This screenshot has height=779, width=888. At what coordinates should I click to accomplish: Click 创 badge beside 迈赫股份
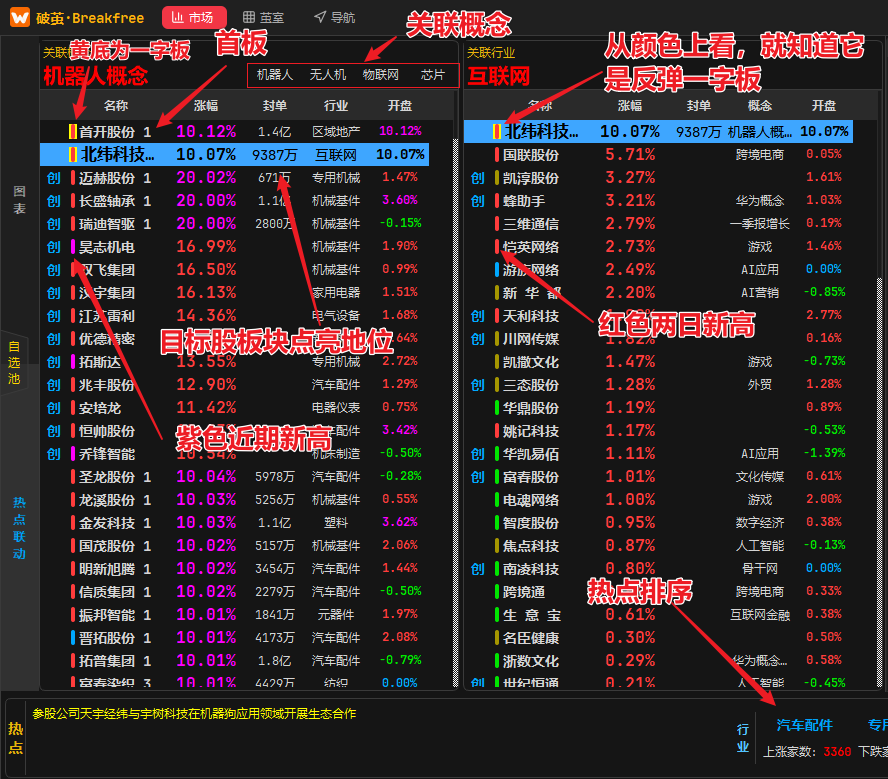54,178
